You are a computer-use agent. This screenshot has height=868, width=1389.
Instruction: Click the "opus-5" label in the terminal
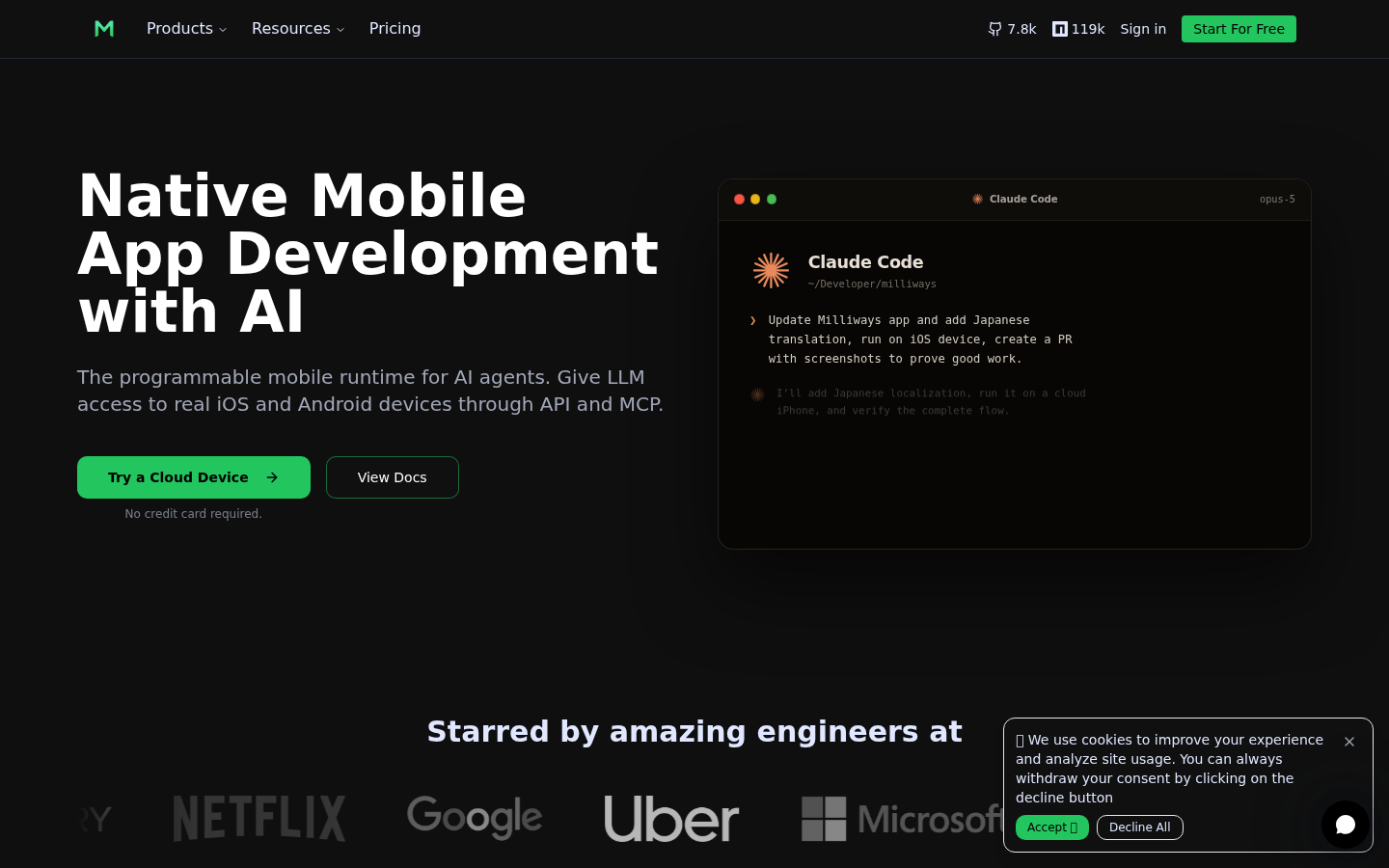point(1277,200)
